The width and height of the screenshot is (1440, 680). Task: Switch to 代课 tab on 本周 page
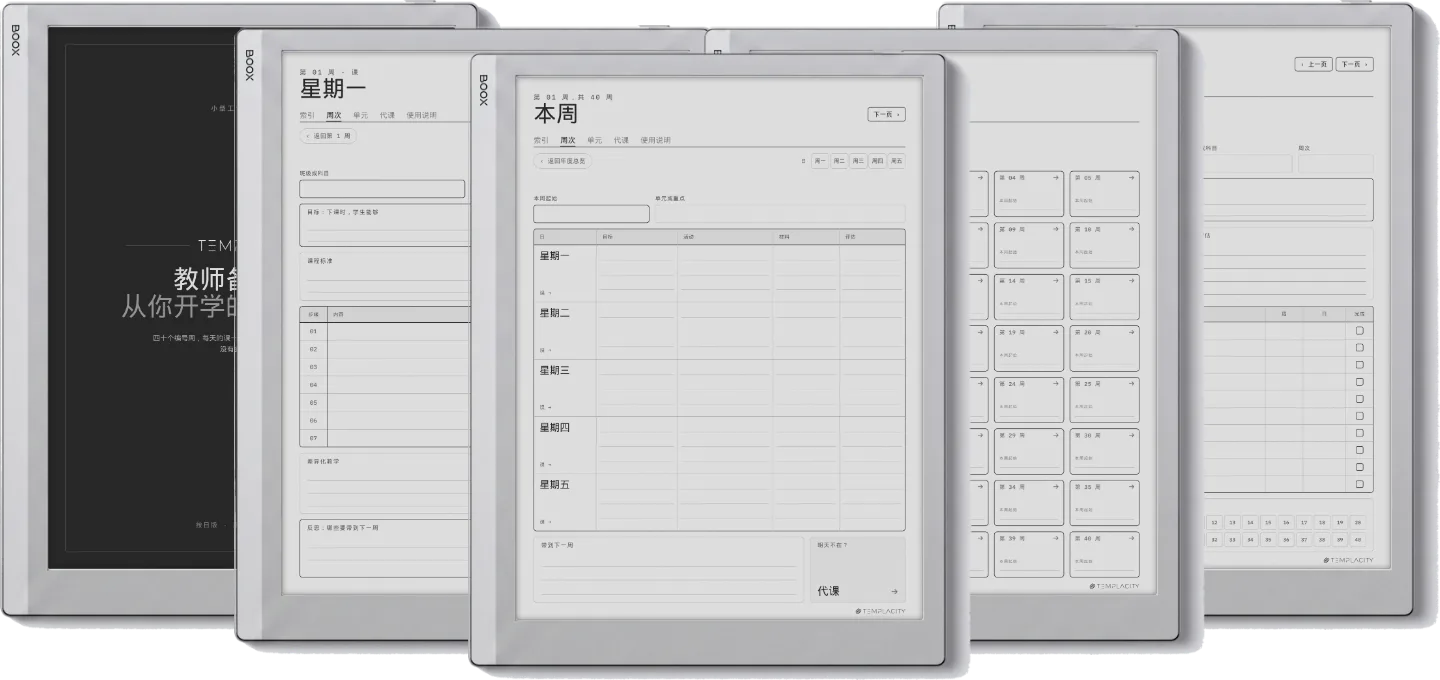click(x=621, y=140)
